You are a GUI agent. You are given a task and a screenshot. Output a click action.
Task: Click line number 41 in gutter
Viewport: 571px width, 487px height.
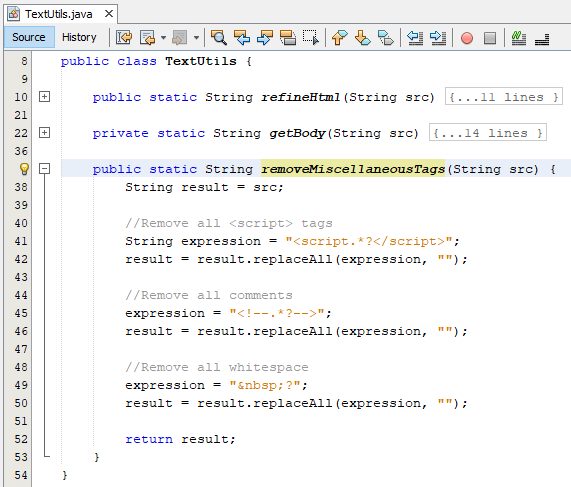21,241
